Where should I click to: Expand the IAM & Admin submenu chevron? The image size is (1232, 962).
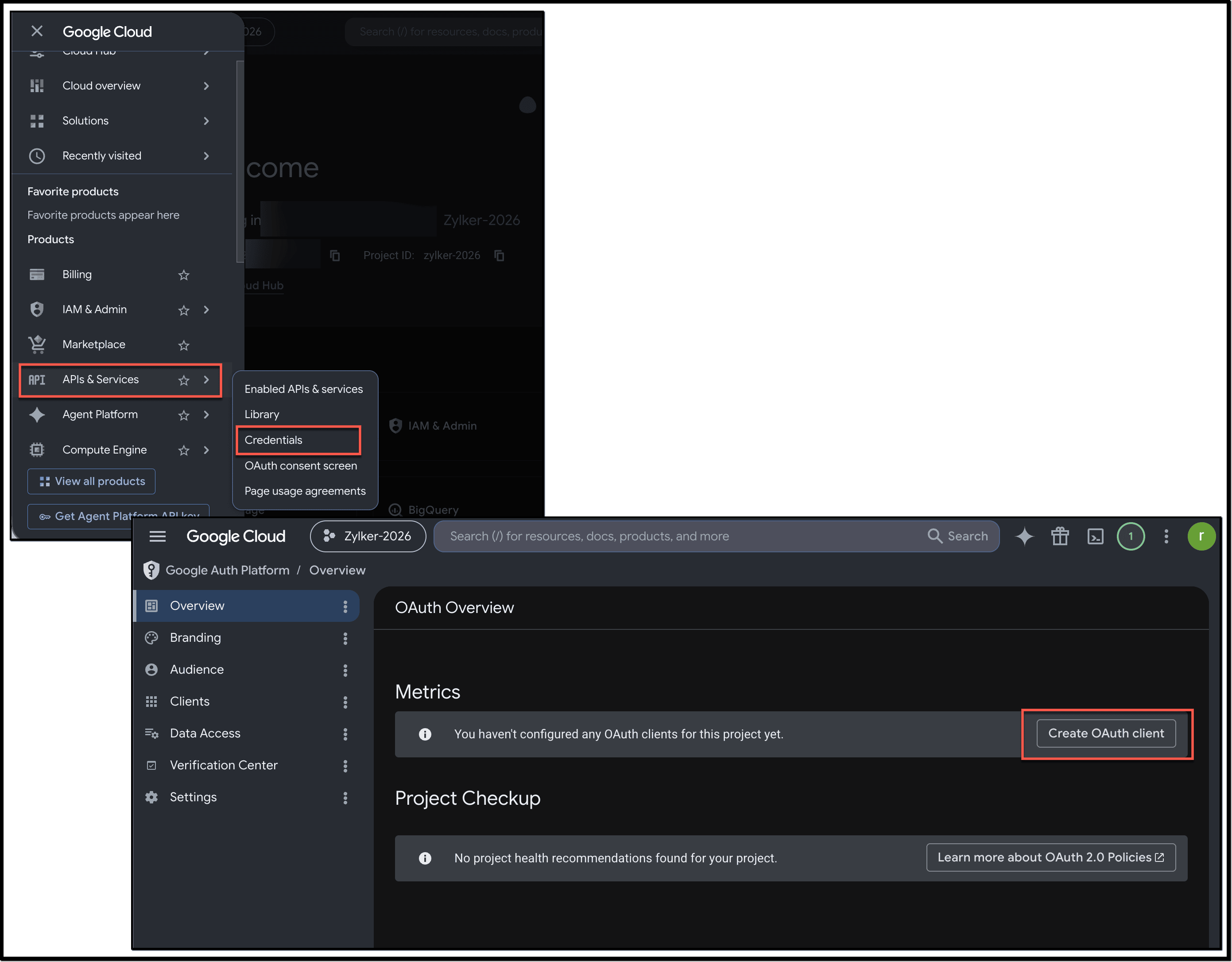pyautogui.click(x=206, y=310)
